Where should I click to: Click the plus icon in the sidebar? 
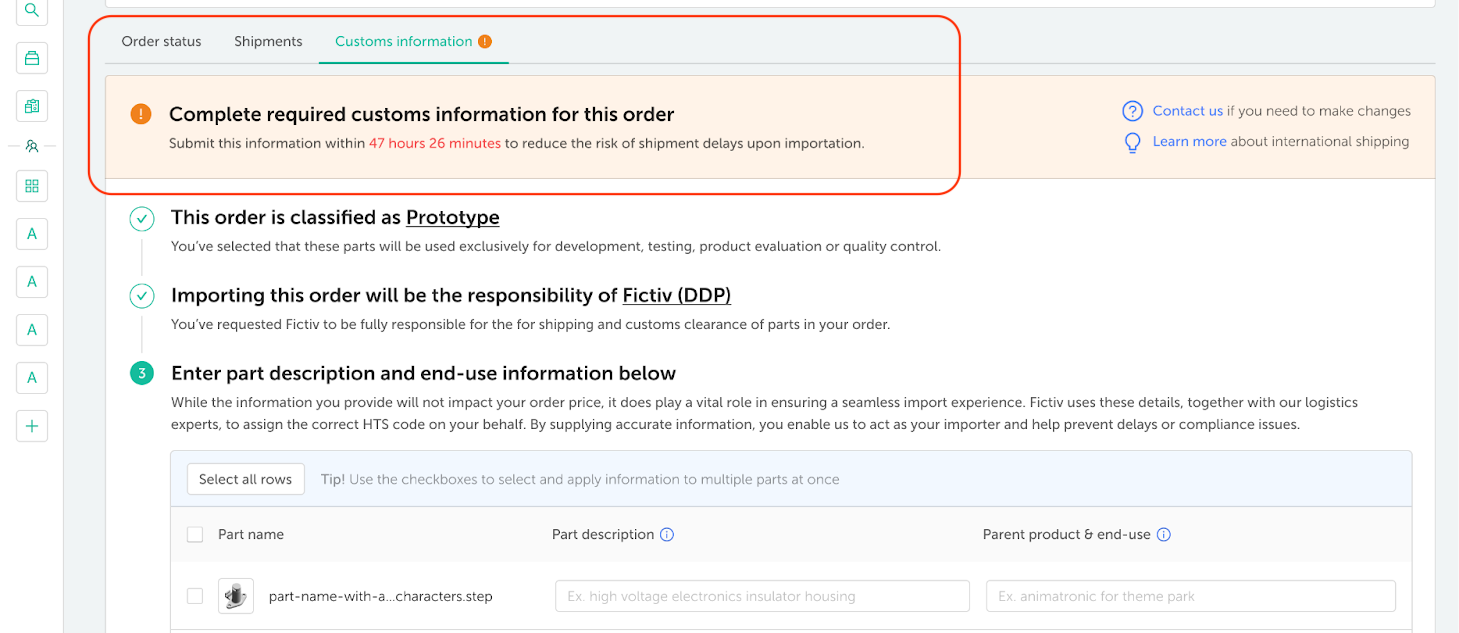(x=32, y=426)
